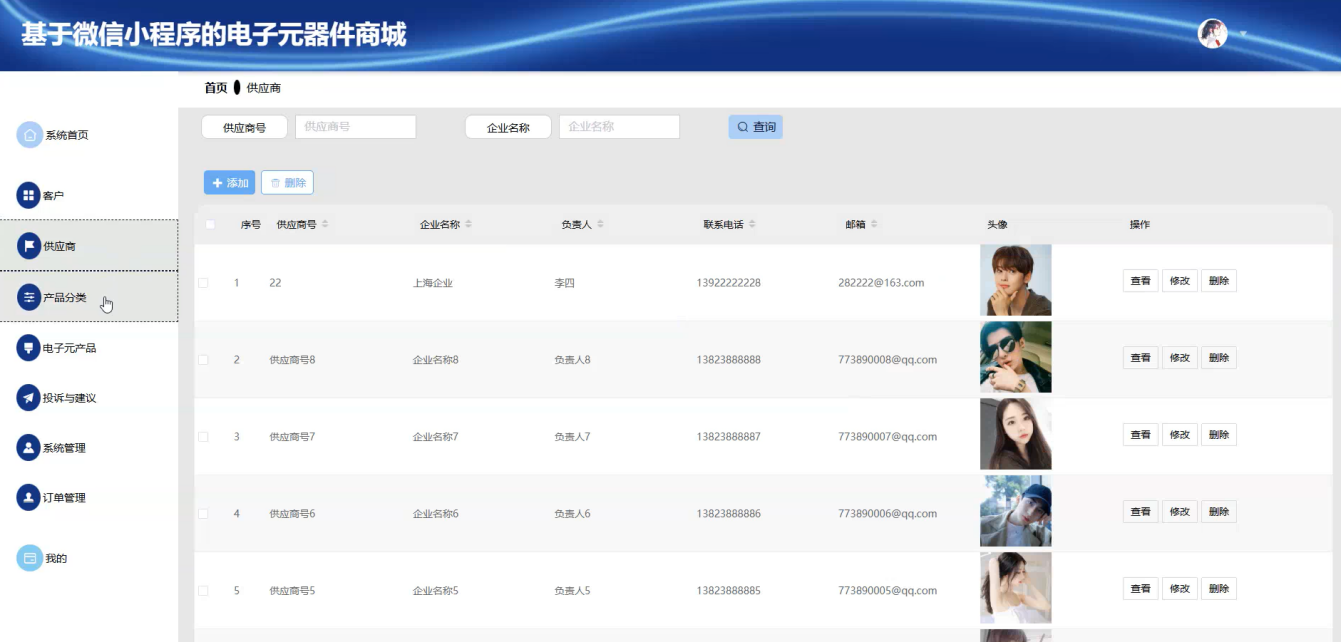1341x642 pixels.
Task: Click 删除 for 企业名称5 row
Action: coord(1218,589)
